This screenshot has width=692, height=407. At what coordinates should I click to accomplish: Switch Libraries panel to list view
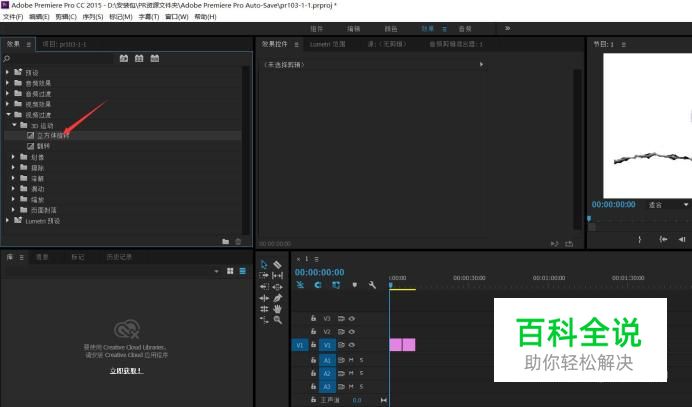click(243, 271)
